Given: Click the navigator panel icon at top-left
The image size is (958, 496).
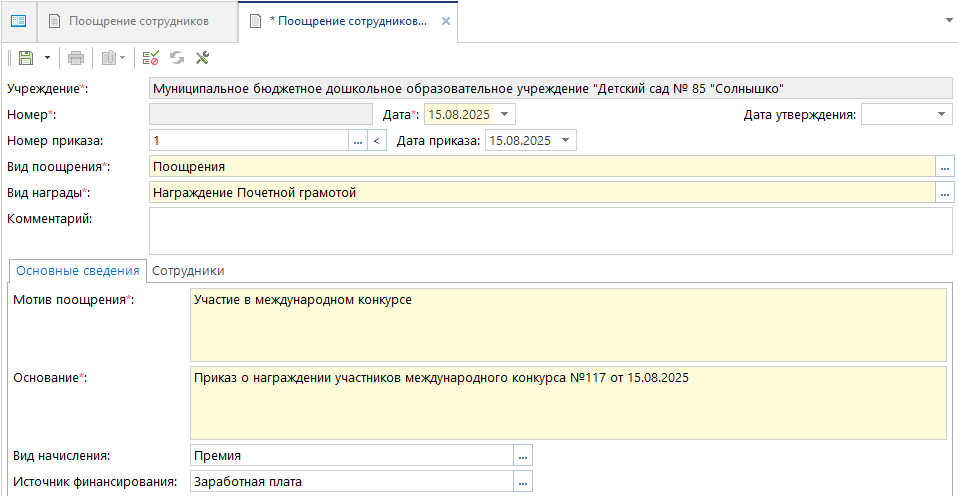Looking at the screenshot, I should (18, 21).
